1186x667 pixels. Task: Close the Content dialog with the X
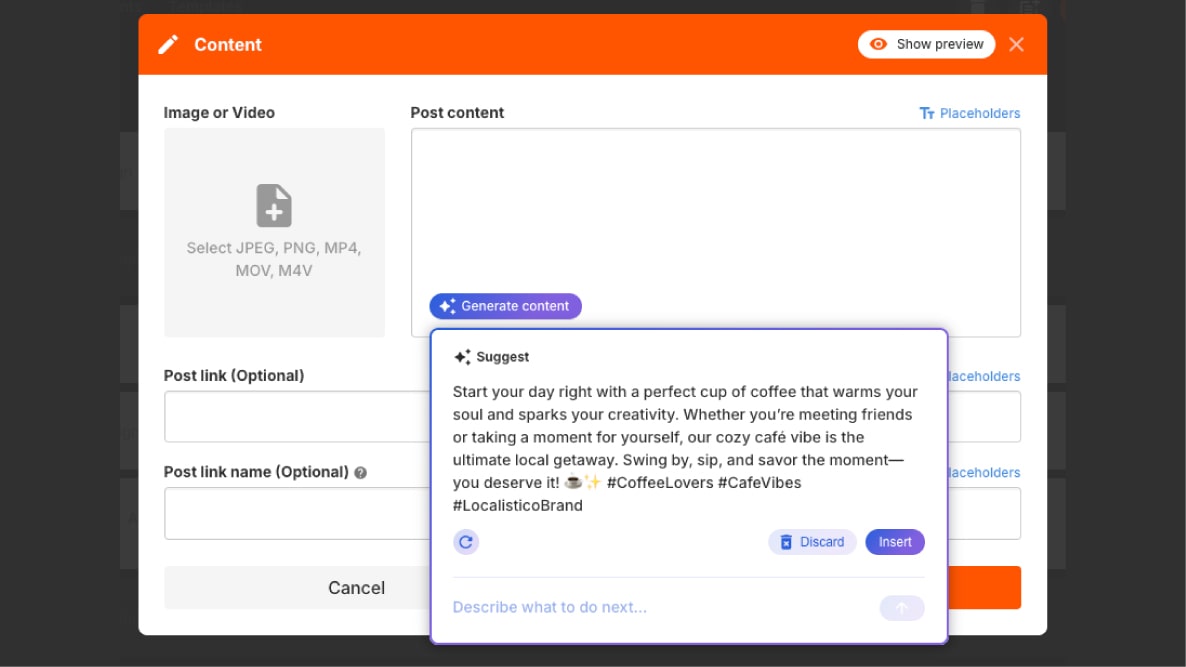pyautogui.click(x=1016, y=44)
